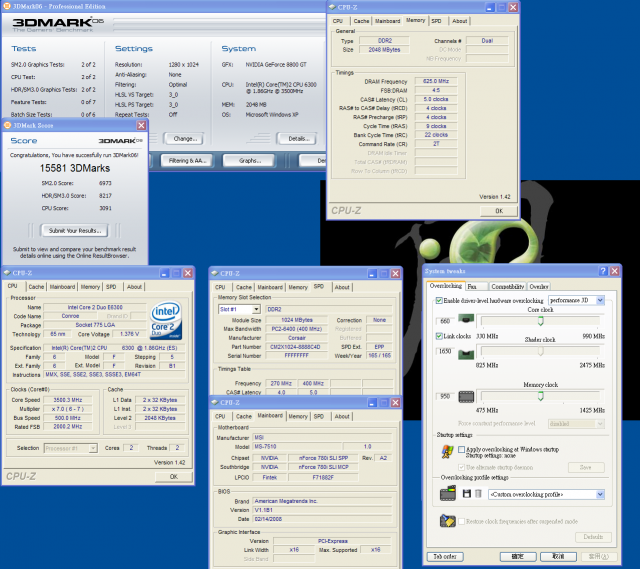
Task: Delete overclocking profile with trash icon
Action: [479, 494]
